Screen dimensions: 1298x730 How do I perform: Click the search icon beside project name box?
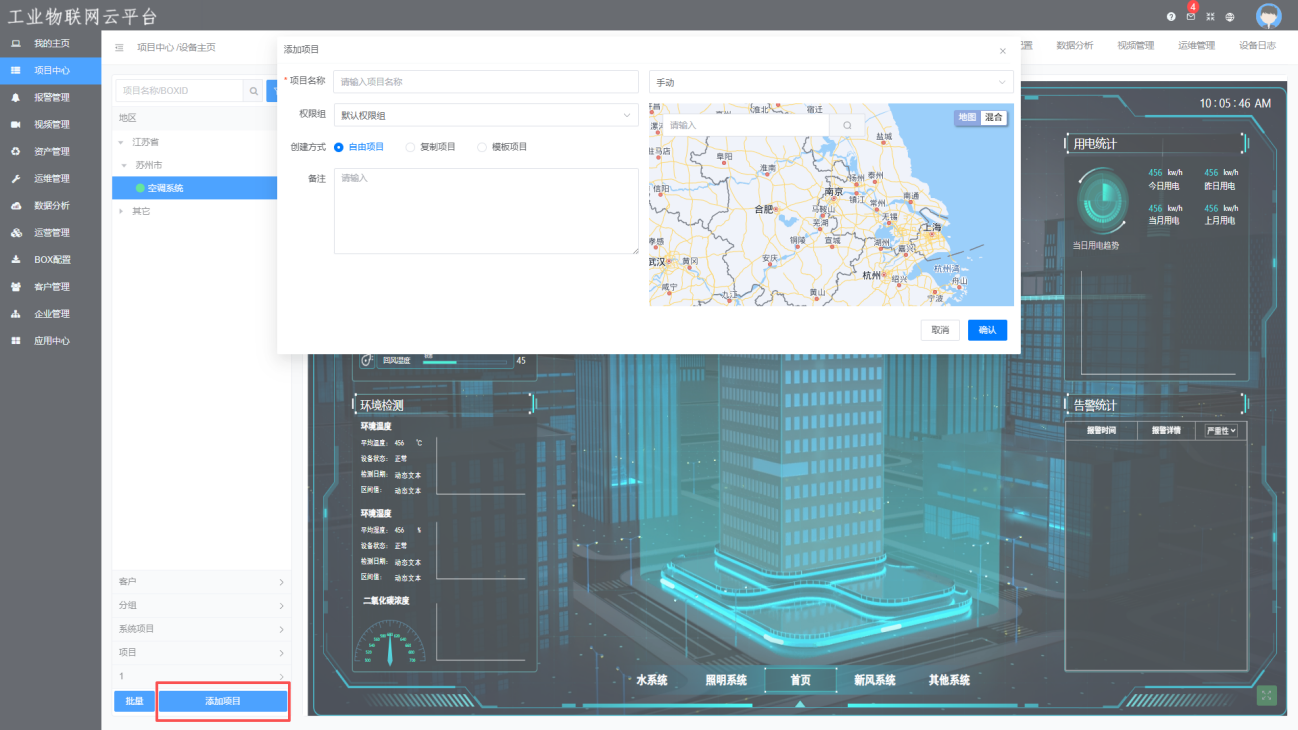pos(254,91)
